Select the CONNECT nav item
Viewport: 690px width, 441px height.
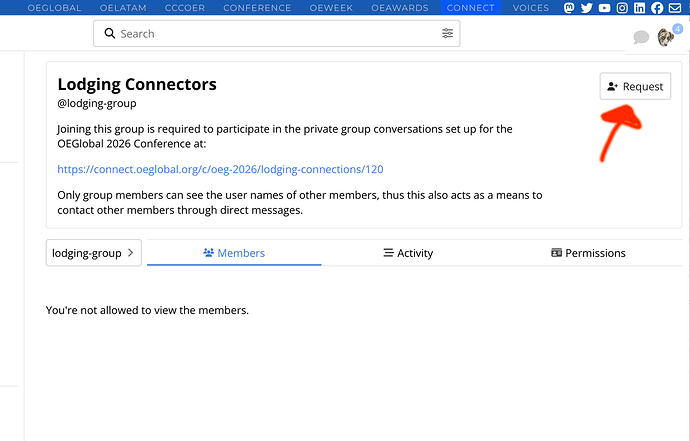click(470, 7)
